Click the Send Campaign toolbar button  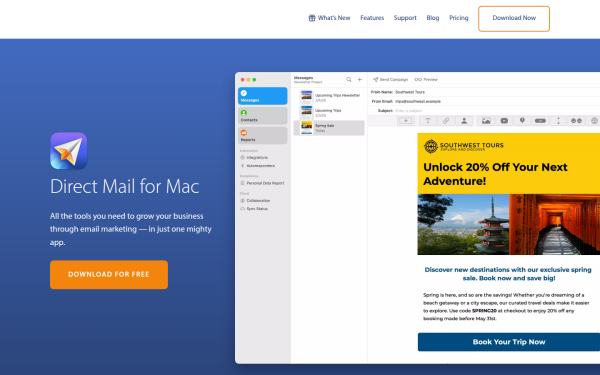click(390, 80)
